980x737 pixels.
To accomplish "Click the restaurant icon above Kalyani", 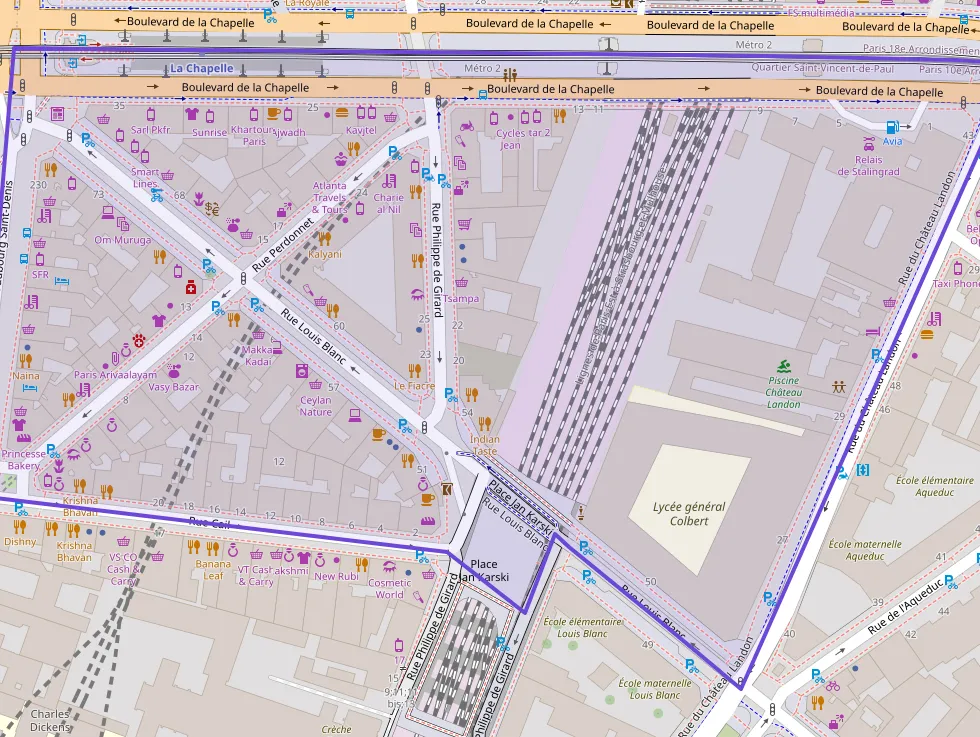I will click(324, 238).
